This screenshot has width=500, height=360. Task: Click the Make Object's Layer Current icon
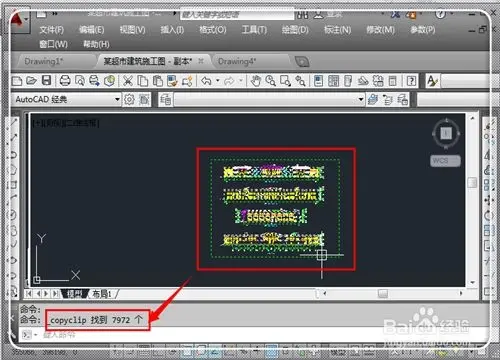(373, 99)
